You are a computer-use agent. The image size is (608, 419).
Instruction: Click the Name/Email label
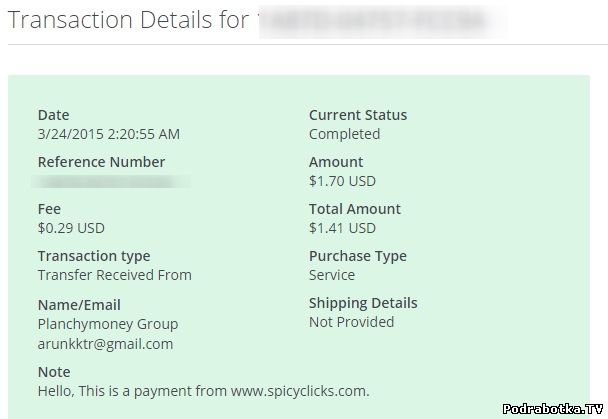(79, 304)
